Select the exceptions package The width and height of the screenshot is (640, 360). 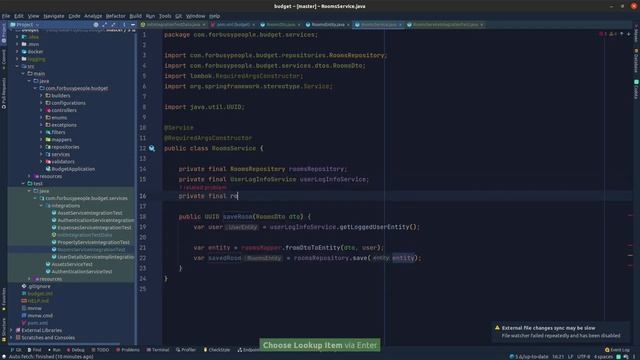(64, 125)
